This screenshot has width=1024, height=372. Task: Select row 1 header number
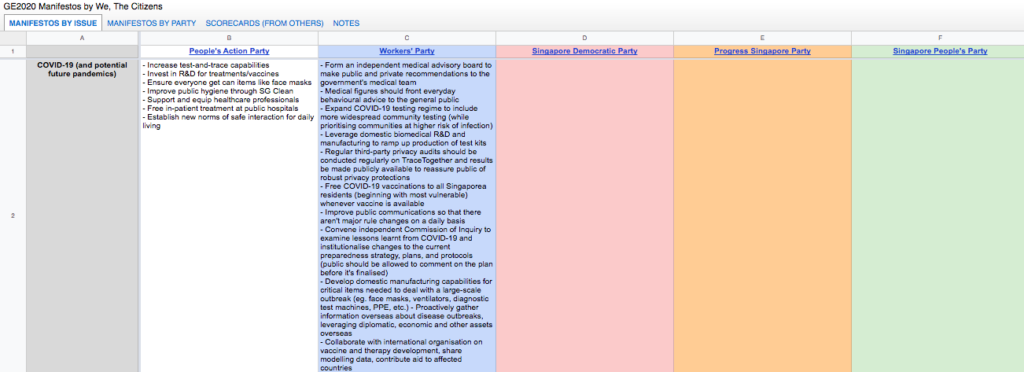pos(13,51)
